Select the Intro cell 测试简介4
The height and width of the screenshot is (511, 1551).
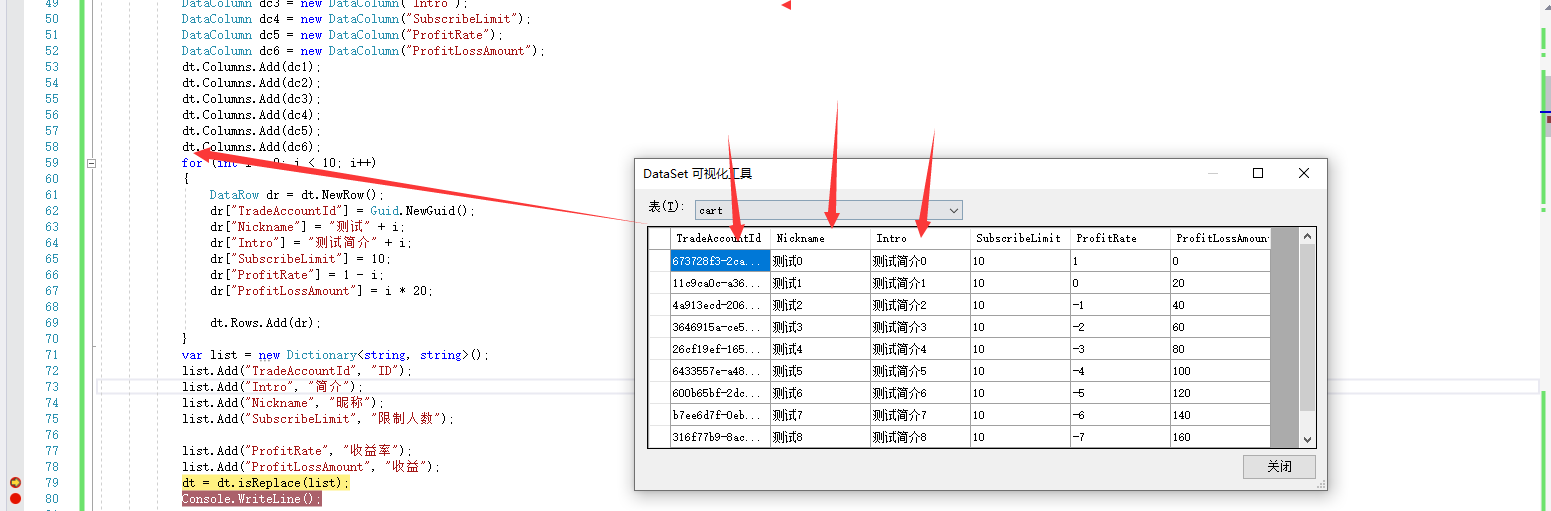pos(920,349)
